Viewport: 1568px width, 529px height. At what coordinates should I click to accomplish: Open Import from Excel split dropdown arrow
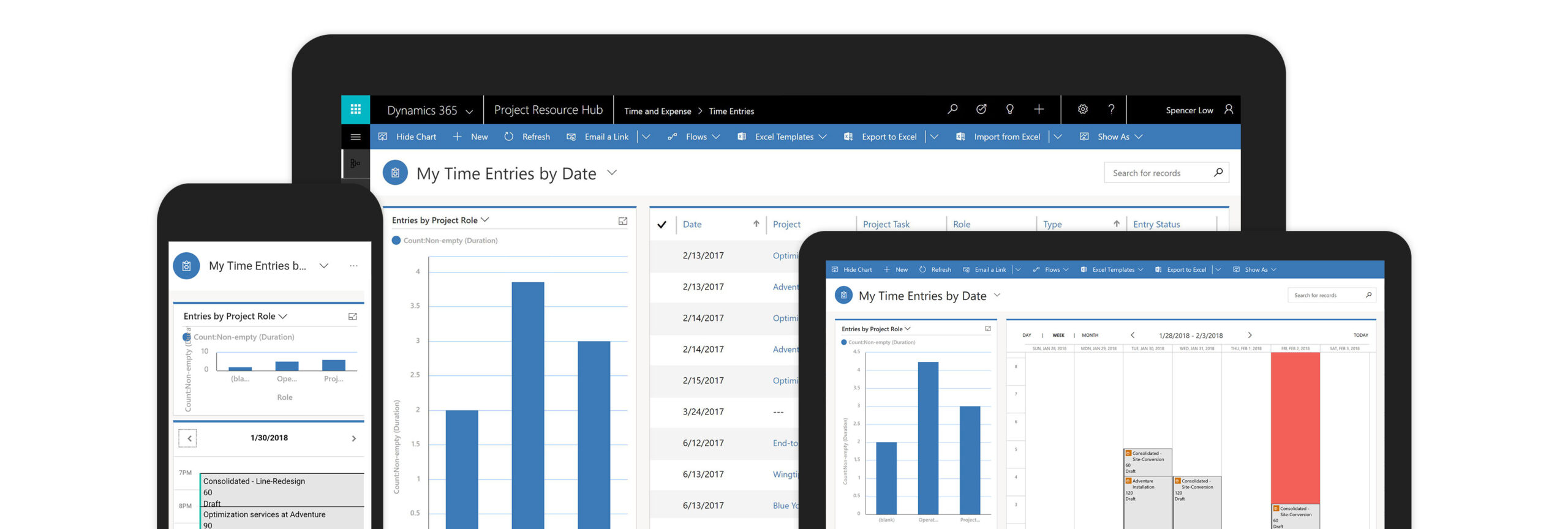point(1058,137)
